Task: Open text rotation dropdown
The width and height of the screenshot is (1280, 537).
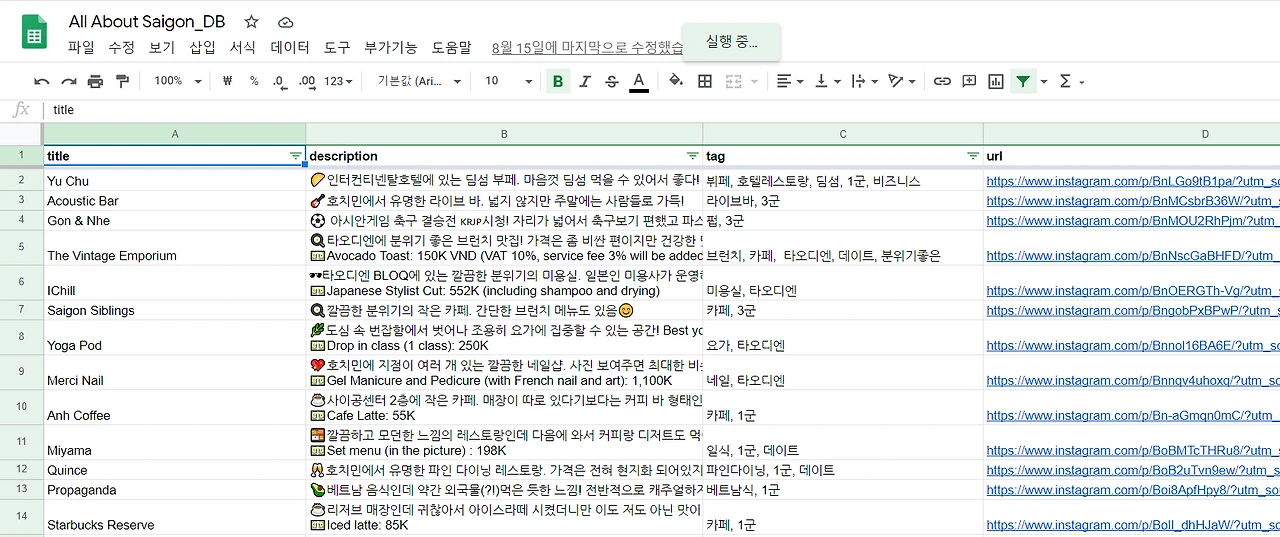Action: [x=902, y=81]
